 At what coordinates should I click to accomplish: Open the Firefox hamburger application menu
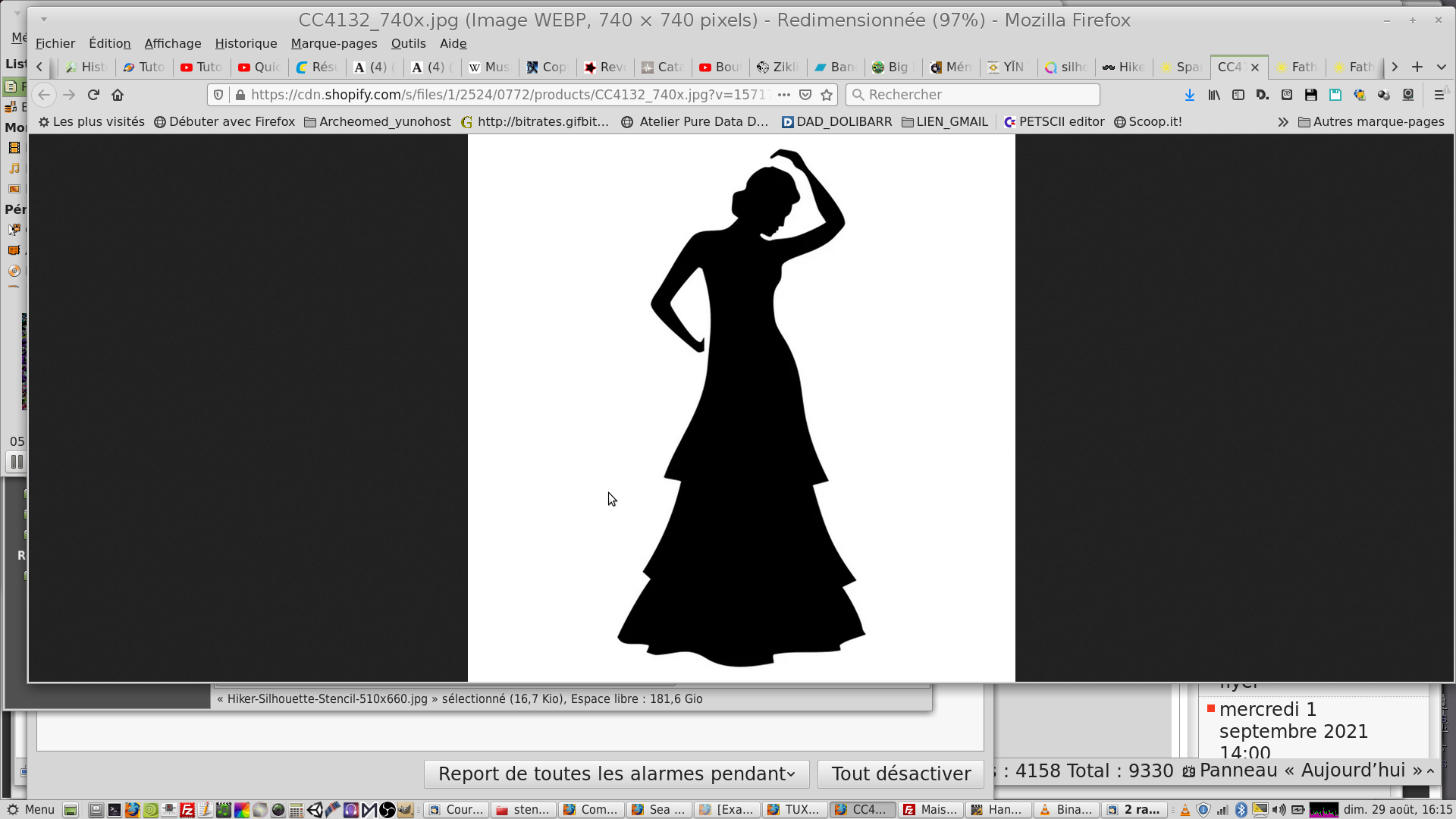pos(1439,95)
